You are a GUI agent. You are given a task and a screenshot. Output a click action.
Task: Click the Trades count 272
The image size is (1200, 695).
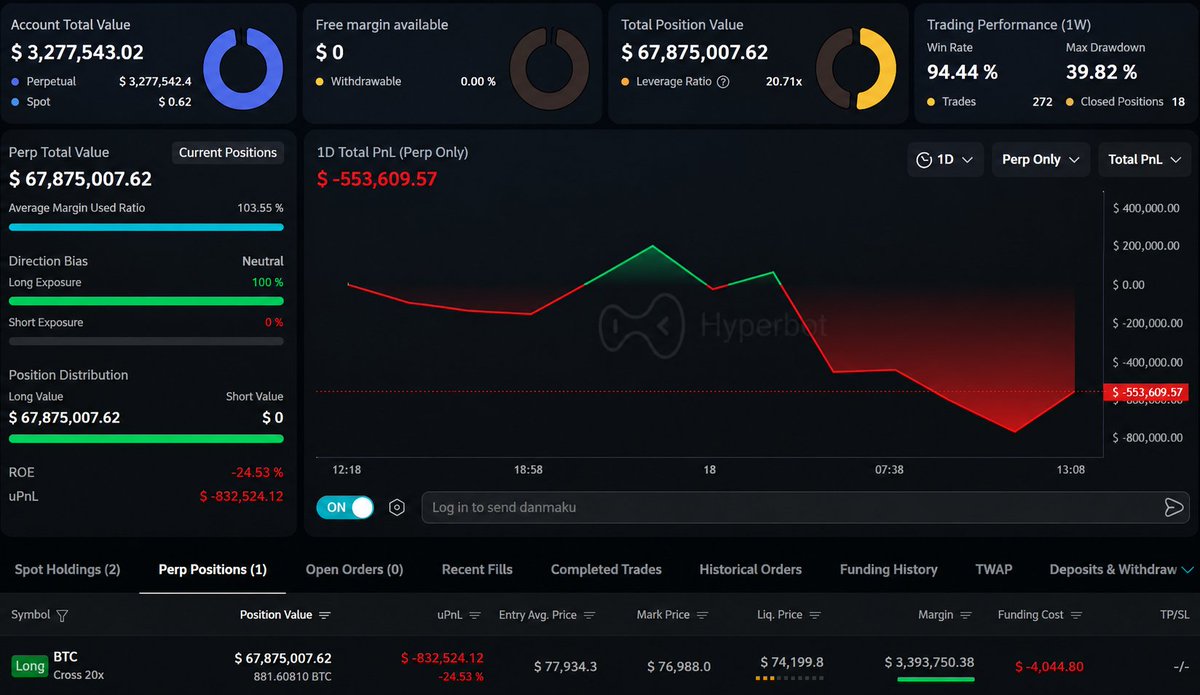(x=1042, y=101)
